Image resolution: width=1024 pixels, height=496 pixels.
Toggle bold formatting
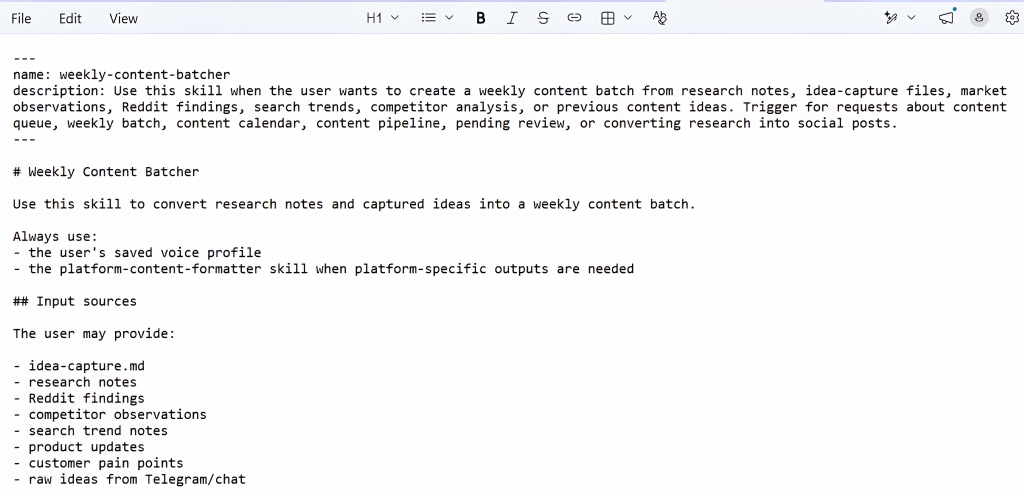481,18
